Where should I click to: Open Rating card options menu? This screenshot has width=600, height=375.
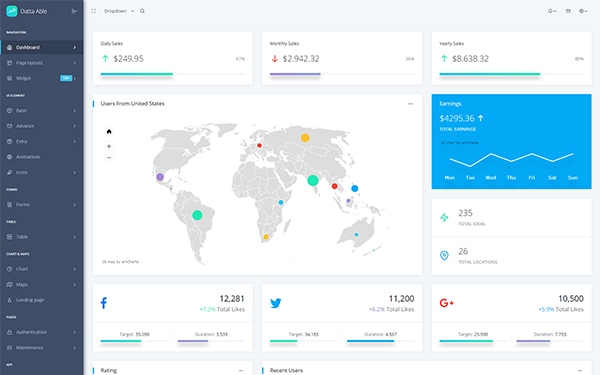tap(241, 370)
